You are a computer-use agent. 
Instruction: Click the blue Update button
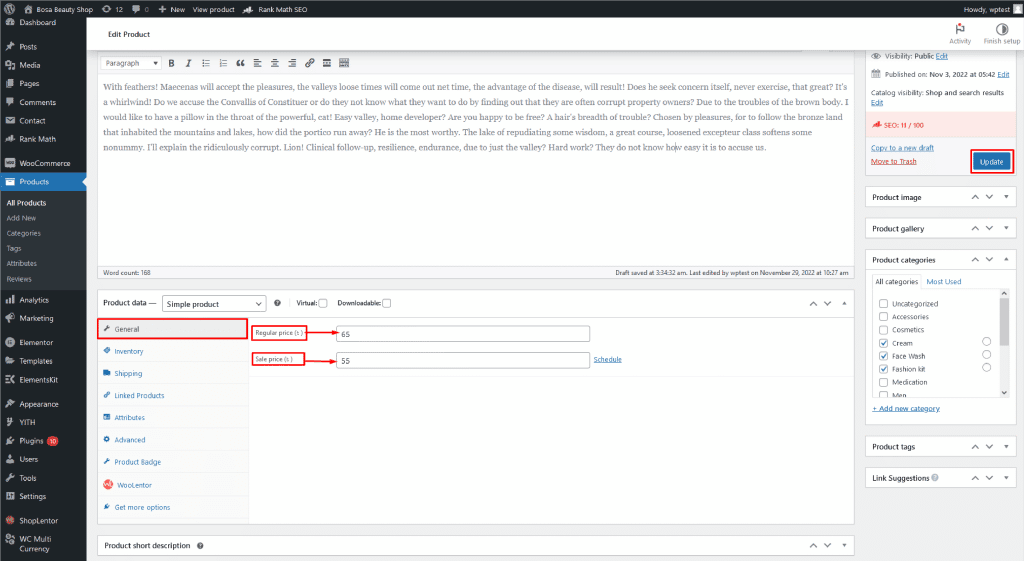[x=991, y=161]
